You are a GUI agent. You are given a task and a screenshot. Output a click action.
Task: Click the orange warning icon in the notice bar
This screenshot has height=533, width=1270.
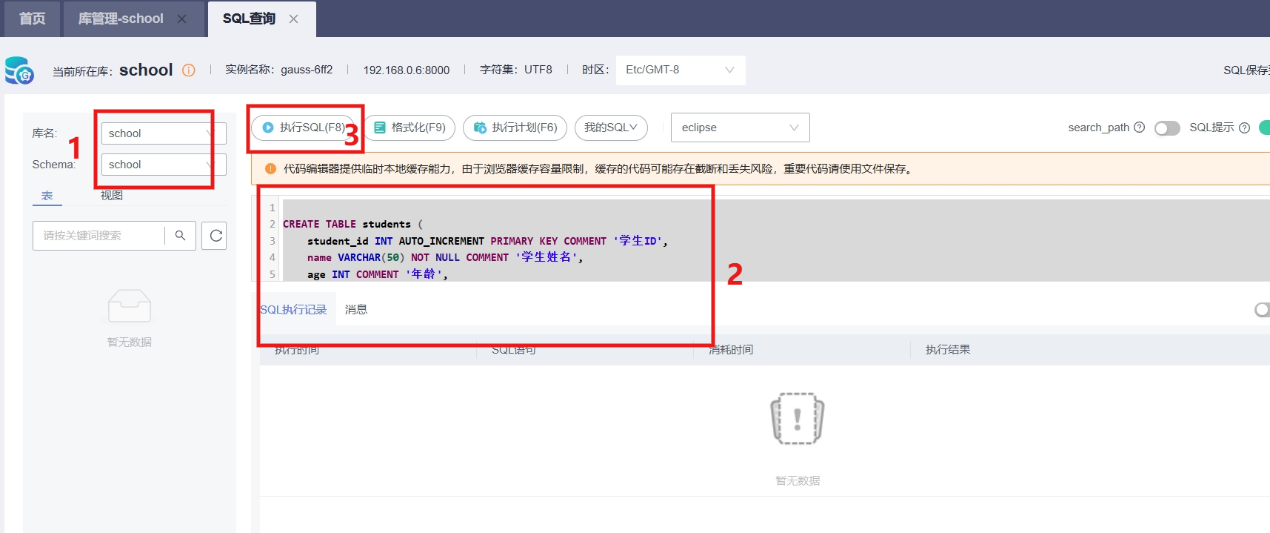(270, 169)
